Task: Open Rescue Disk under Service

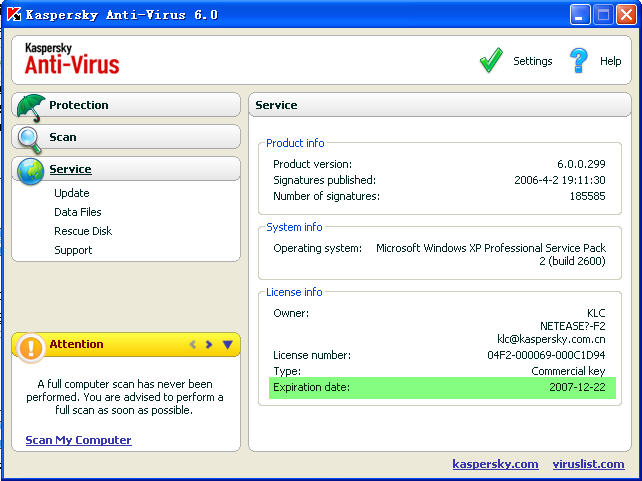Action: [x=83, y=231]
